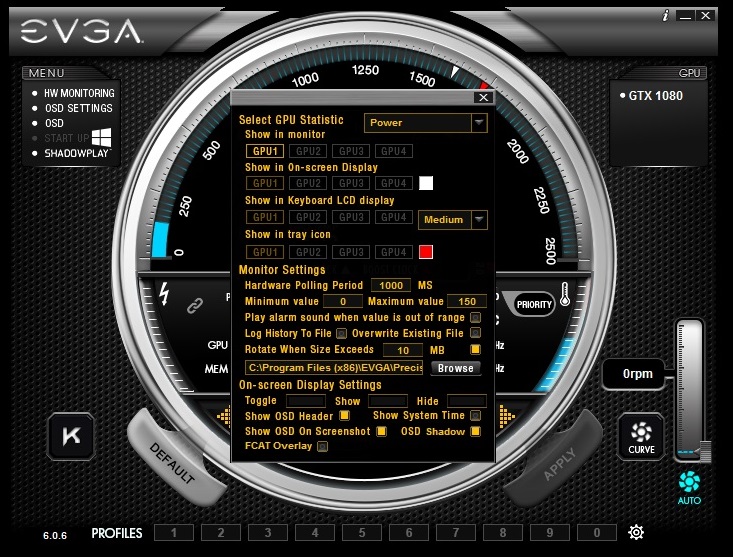Image resolution: width=733 pixels, height=557 pixels.
Task: Click the Rotate size MB field
Action: coord(403,350)
